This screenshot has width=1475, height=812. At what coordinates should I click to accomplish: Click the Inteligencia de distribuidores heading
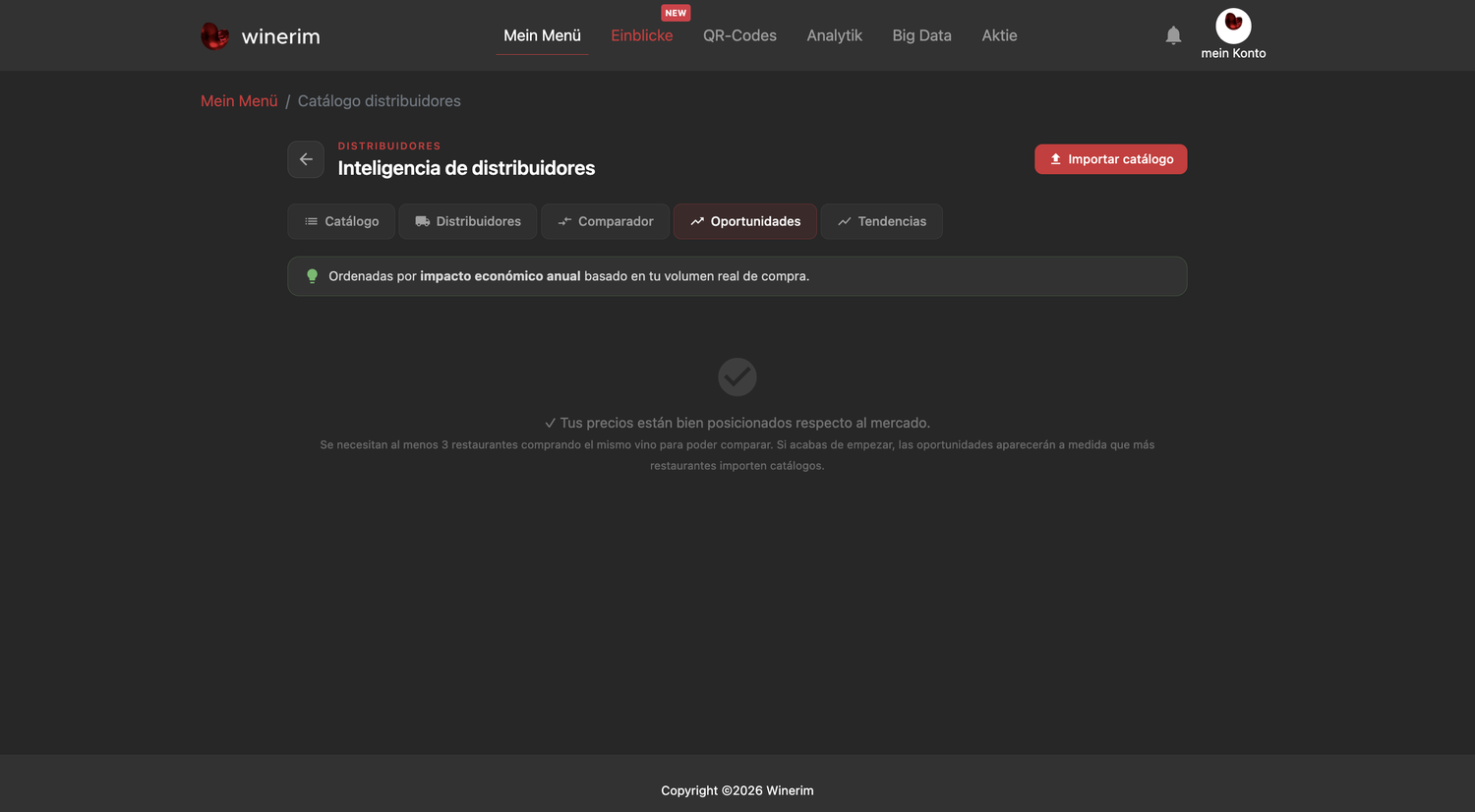pyautogui.click(x=466, y=168)
